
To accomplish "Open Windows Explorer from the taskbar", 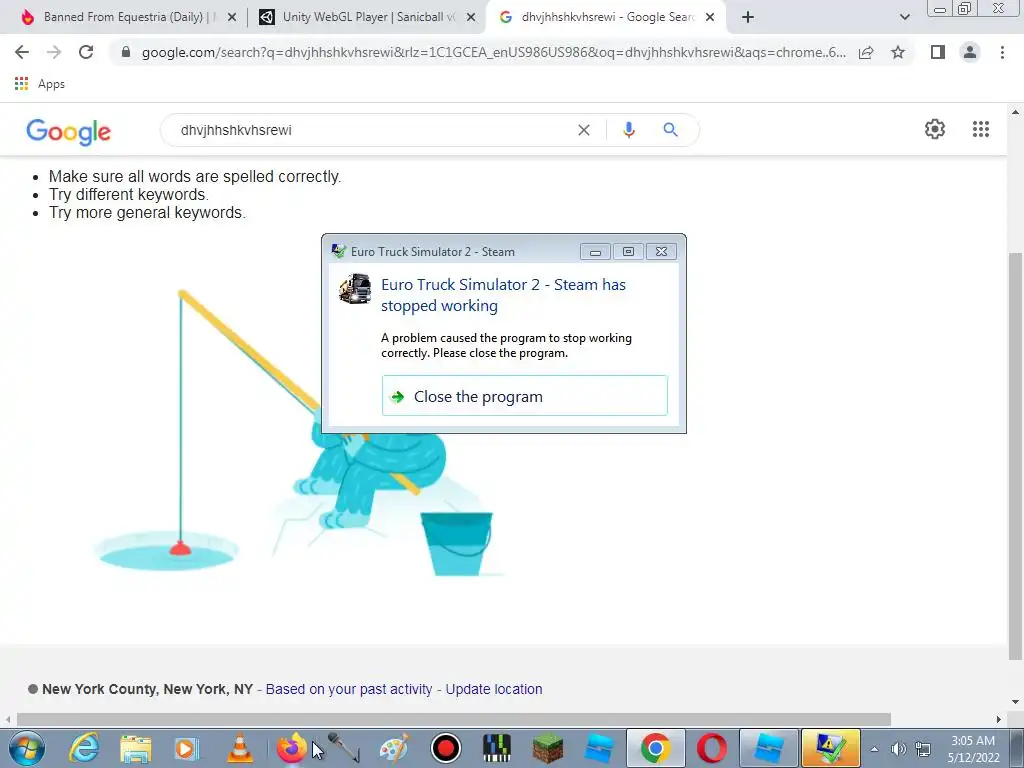I will (135, 748).
